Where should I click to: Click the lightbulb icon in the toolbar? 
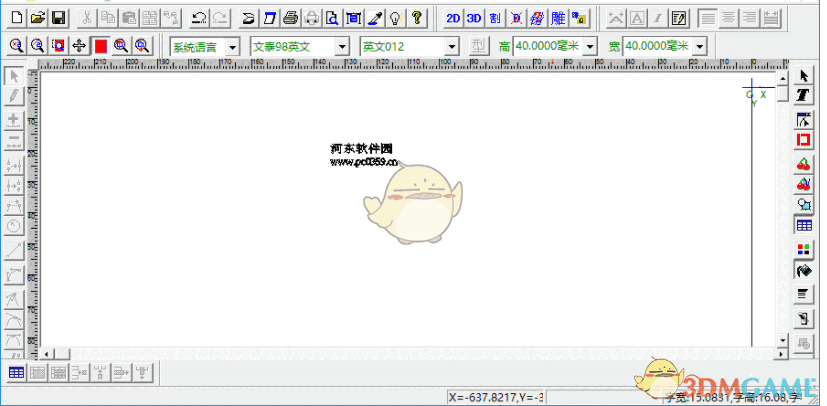(x=395, y=18)
